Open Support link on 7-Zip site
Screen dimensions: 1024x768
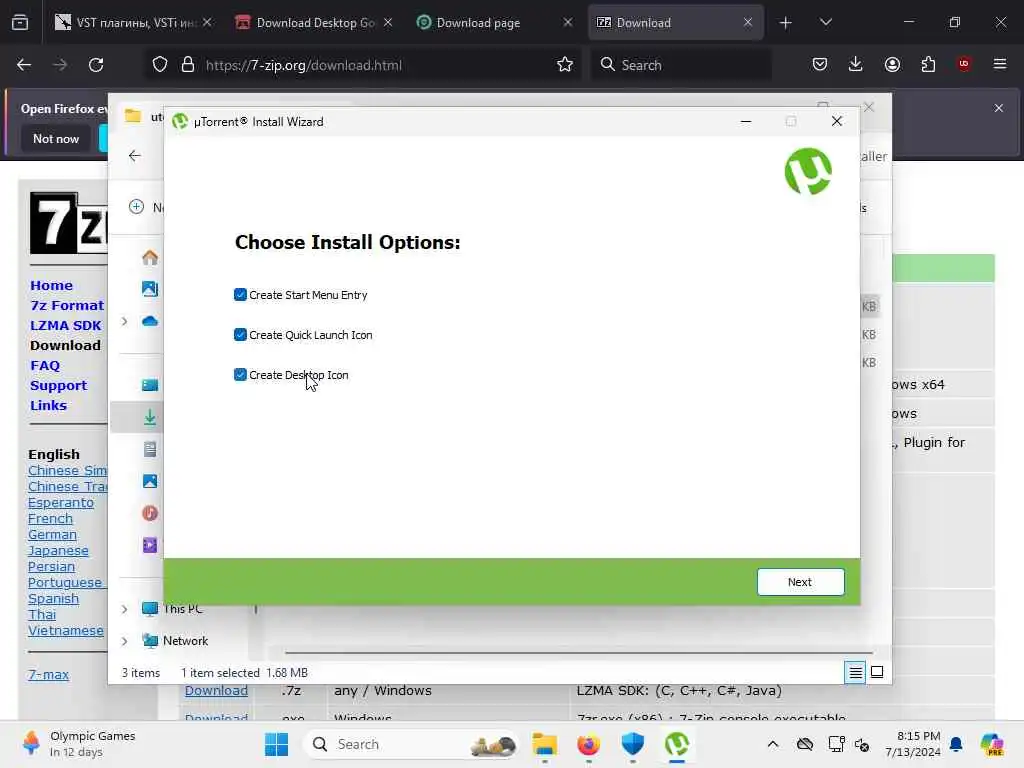tap(58, 385)
